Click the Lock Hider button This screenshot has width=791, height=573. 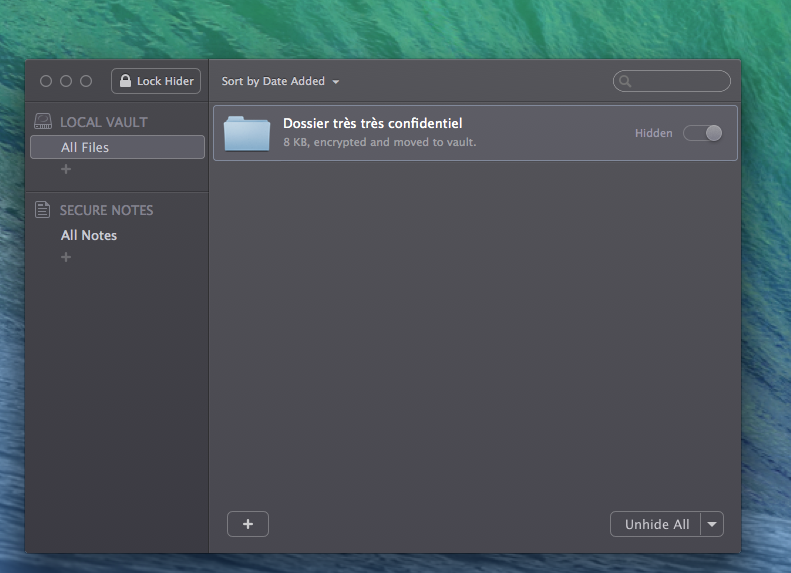tap(156, 81)
